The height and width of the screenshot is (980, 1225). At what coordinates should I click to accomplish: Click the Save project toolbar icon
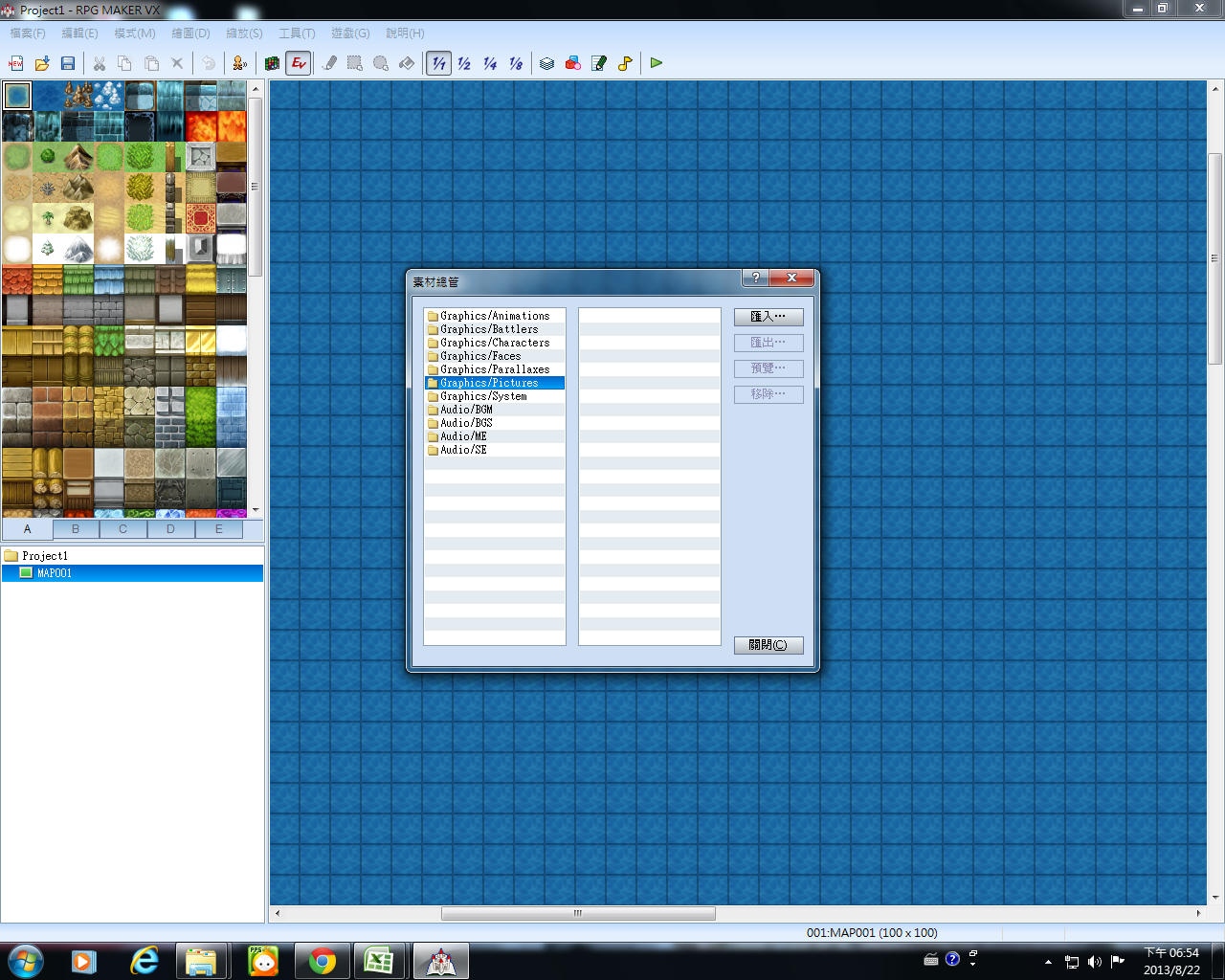click(68, 63)
